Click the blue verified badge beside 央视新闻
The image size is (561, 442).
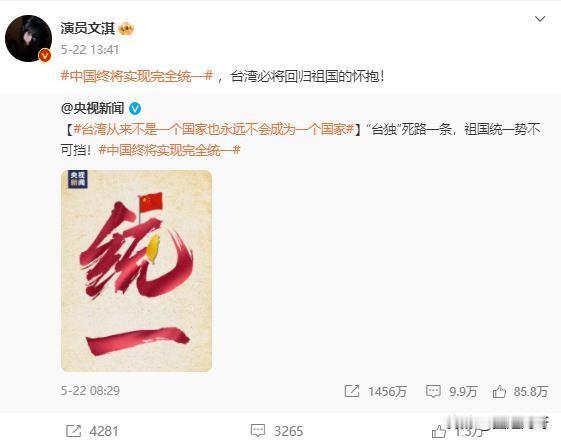[x=135, y=108]
